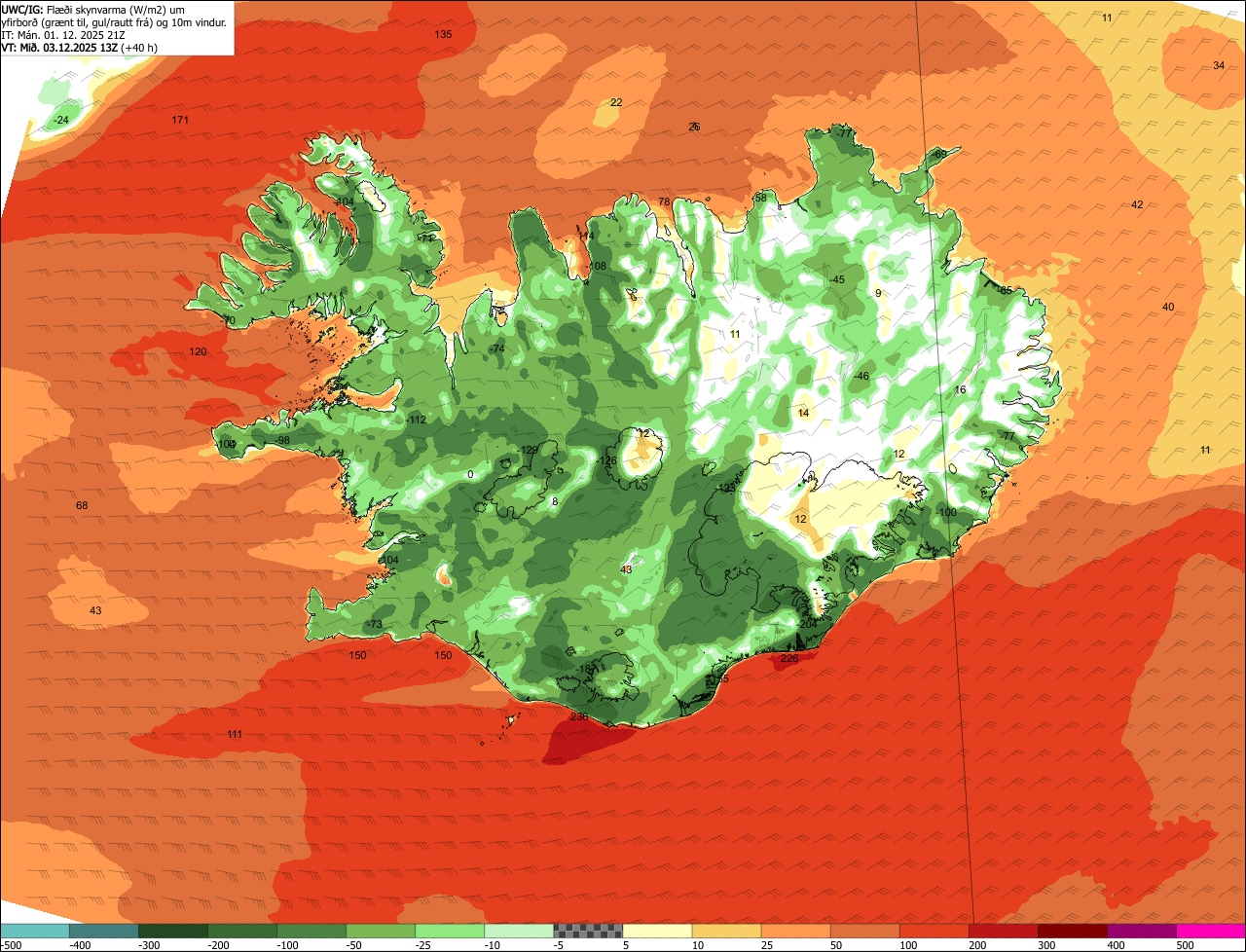Click the -24 value near top-left corner

point(60,120)
